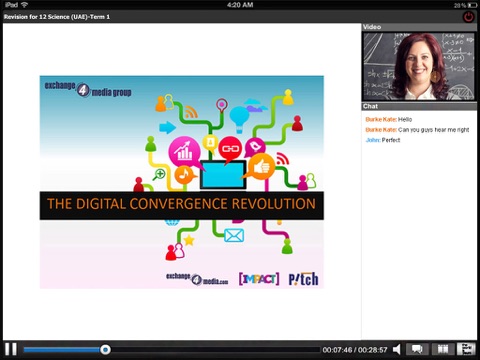This screenshot has height=360, width=480.
Task: Click the orange thumbs-up bubble icon
Action: tap(262, 166)
